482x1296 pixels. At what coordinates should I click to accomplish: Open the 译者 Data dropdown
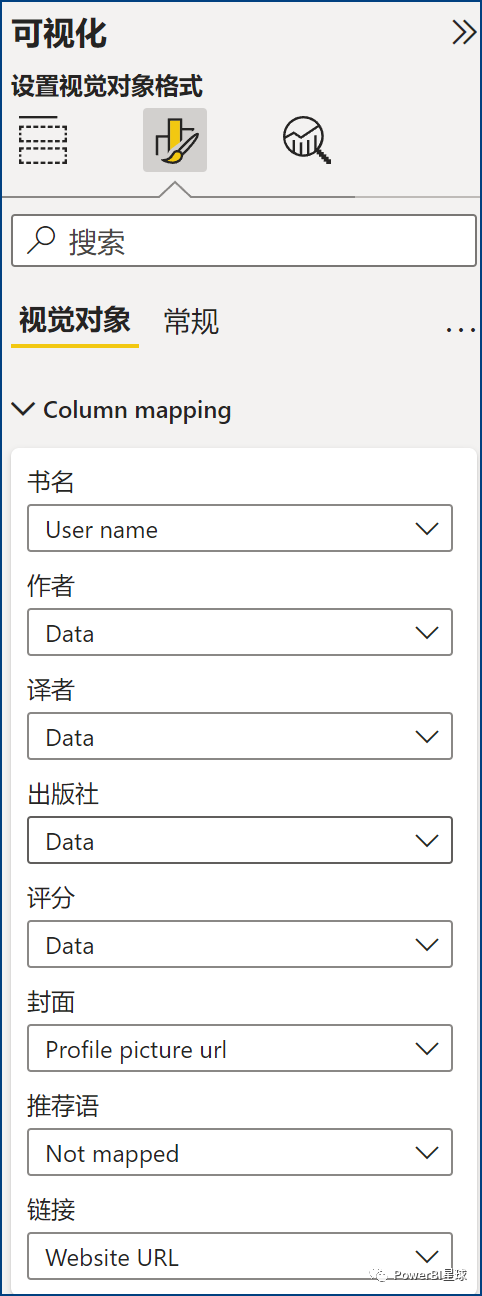pyautogui.click(x=240, y=737)
